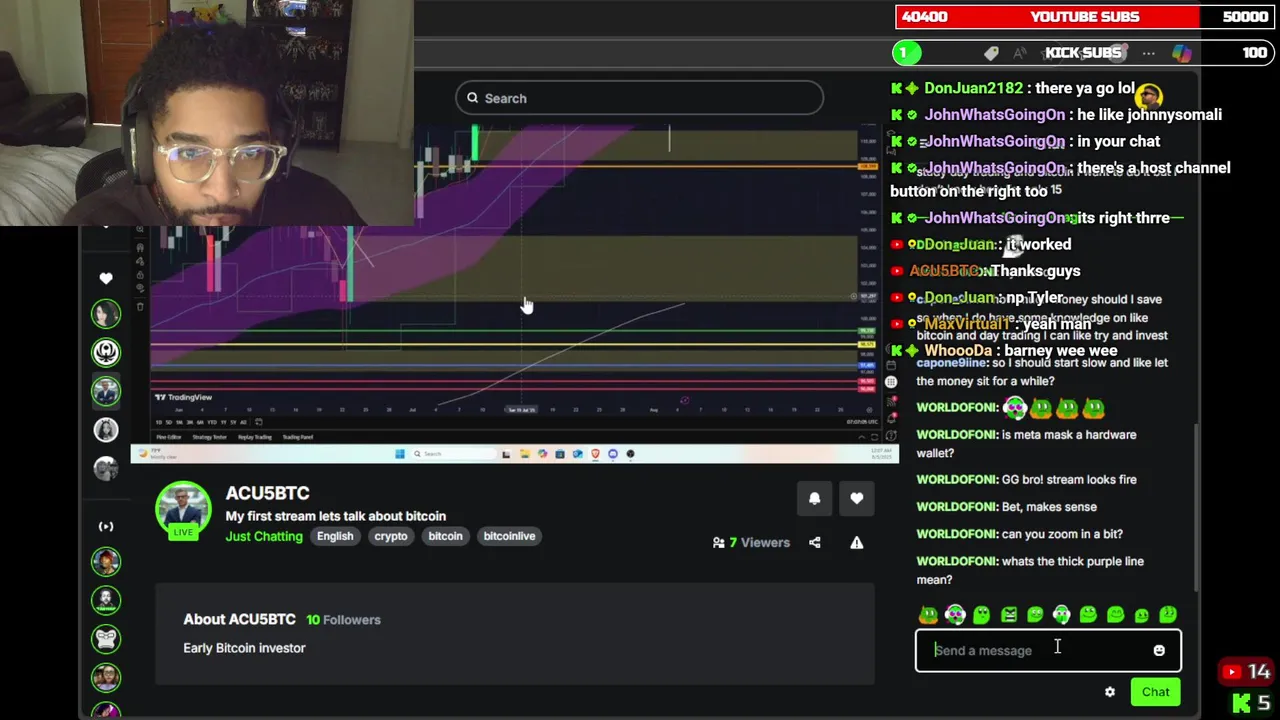Open the Replay Trading tab in TradingView
Screen dimensions: 1280x720
pyautogui.click(x=254, y=437)
